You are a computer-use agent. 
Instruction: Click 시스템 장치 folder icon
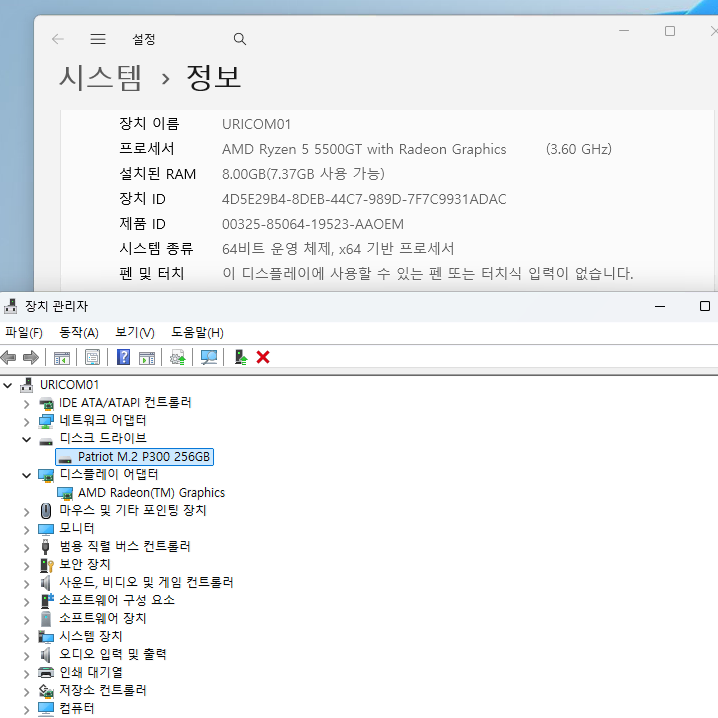click(x=46, y=637)
